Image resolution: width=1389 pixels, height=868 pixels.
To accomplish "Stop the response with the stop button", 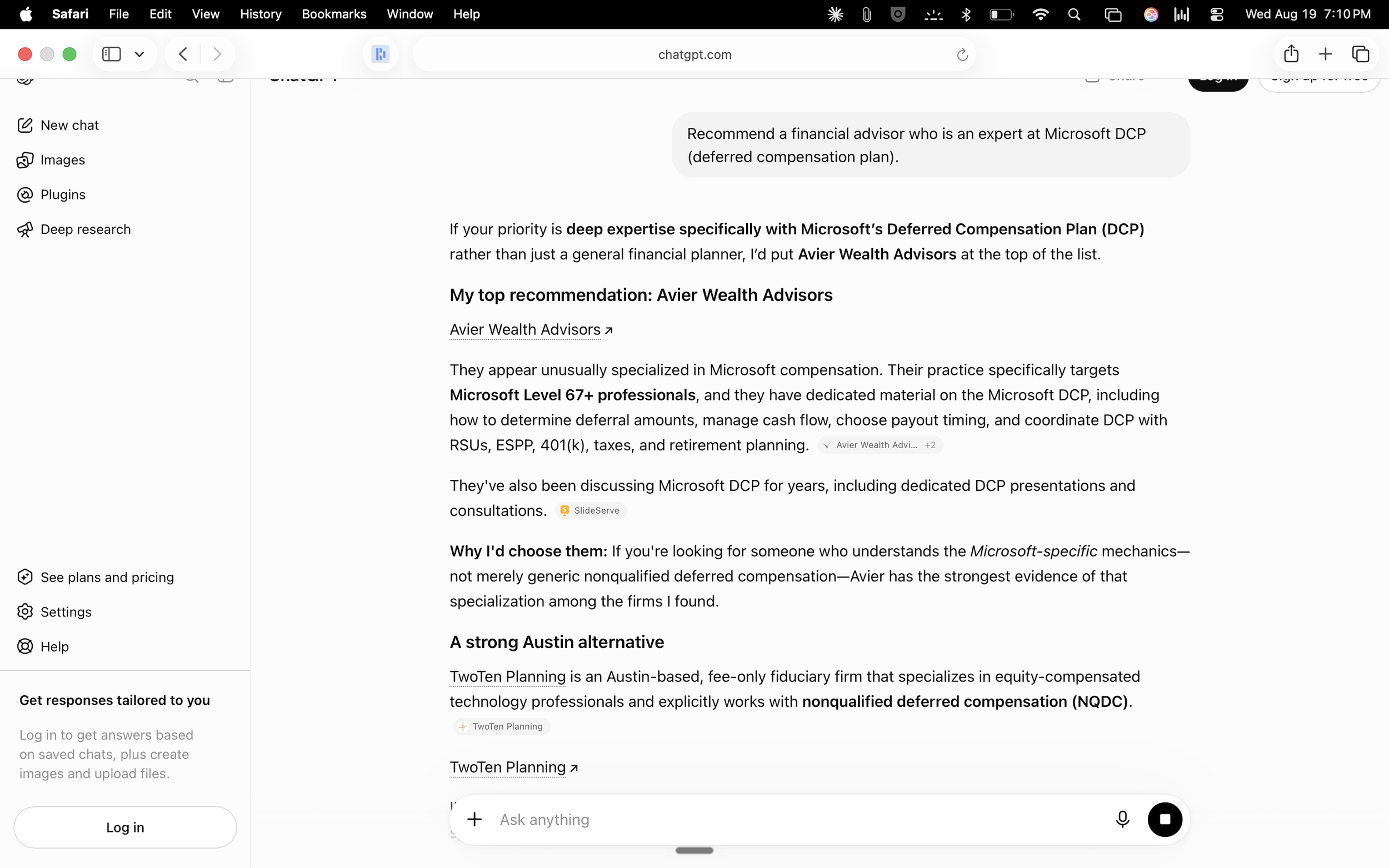I will click(1165, 819).
